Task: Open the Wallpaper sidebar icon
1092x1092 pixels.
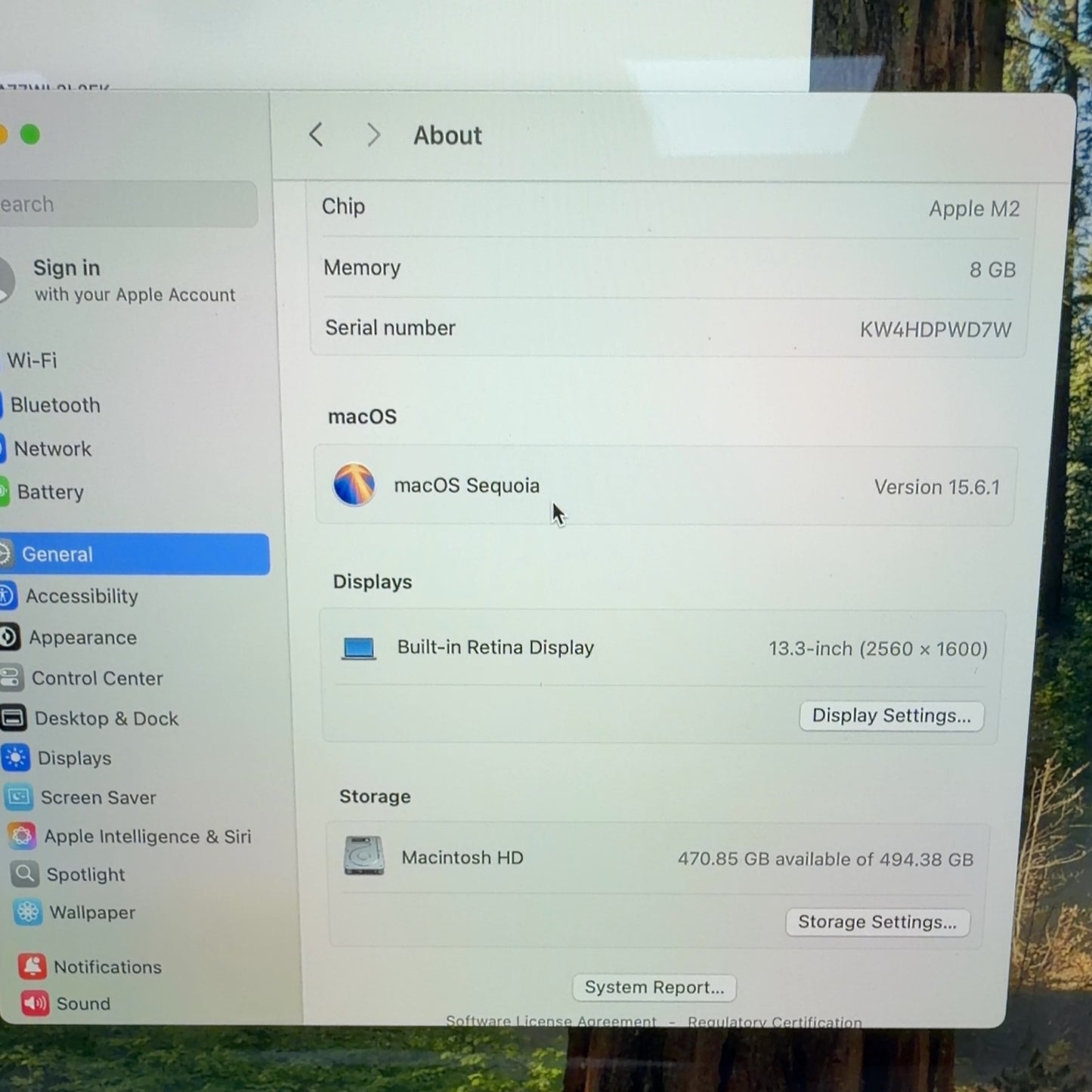Action: (x=27, y=912)
